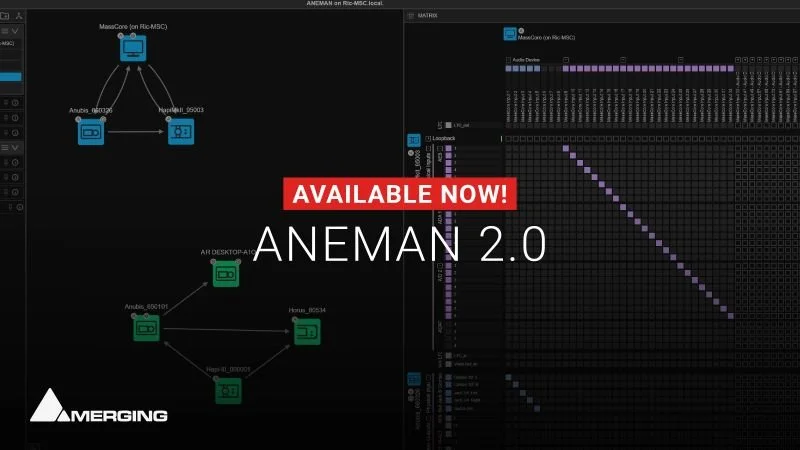800x450 pixels.
Task: Click the MassCore device icon in matrix header
Action: 510,34
